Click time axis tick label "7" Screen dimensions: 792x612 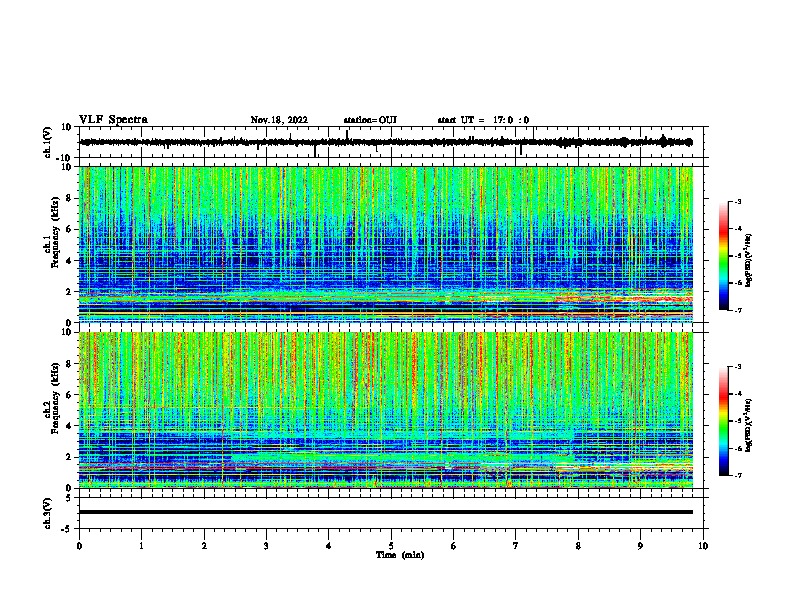pos(516,546)
